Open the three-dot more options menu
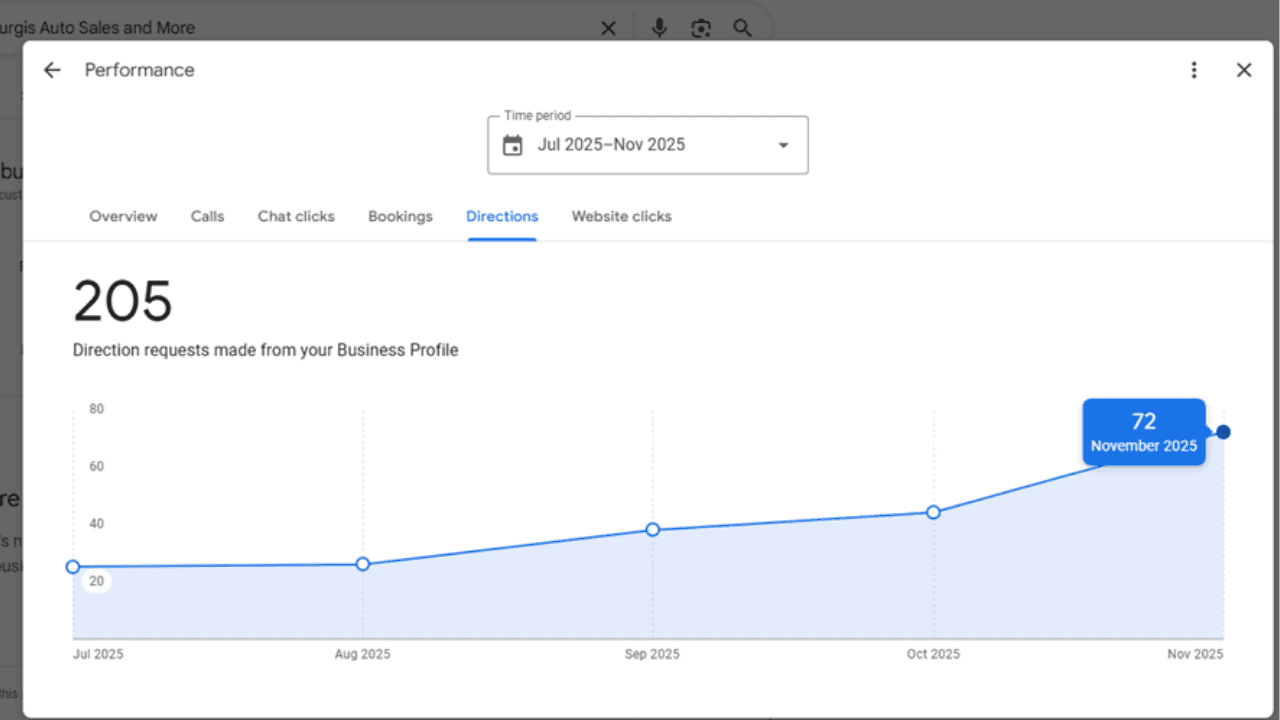This screenshot has width=1280, height=720. coord(1193,70)
